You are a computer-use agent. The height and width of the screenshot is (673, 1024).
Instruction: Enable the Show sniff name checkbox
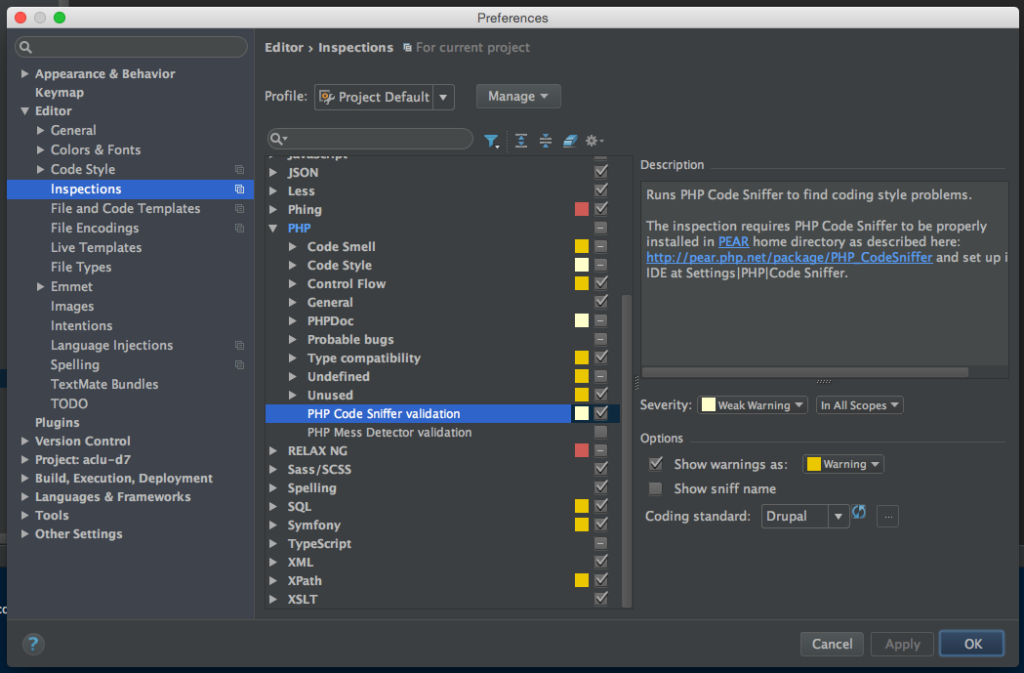point(656,489)
